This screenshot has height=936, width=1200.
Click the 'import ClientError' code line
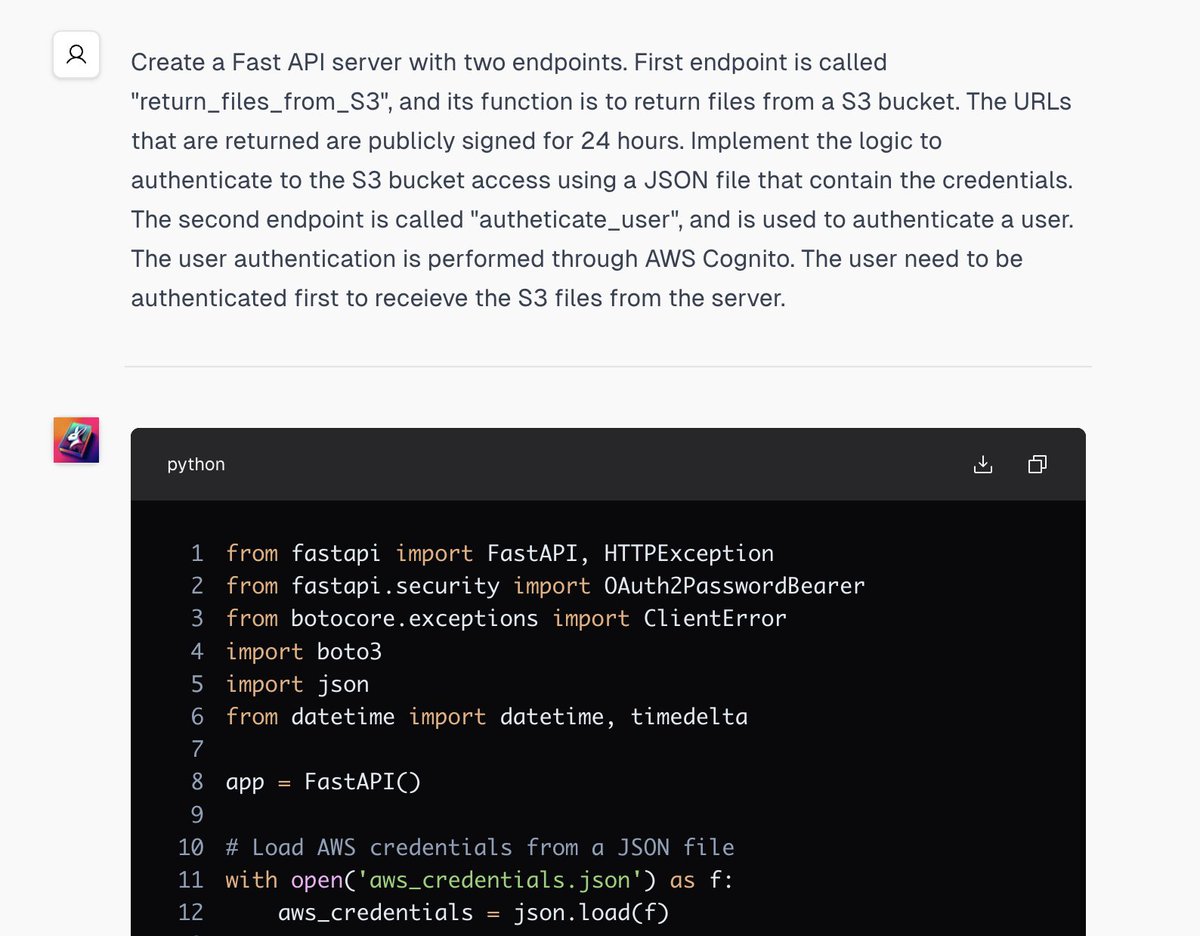pos(506,619)
